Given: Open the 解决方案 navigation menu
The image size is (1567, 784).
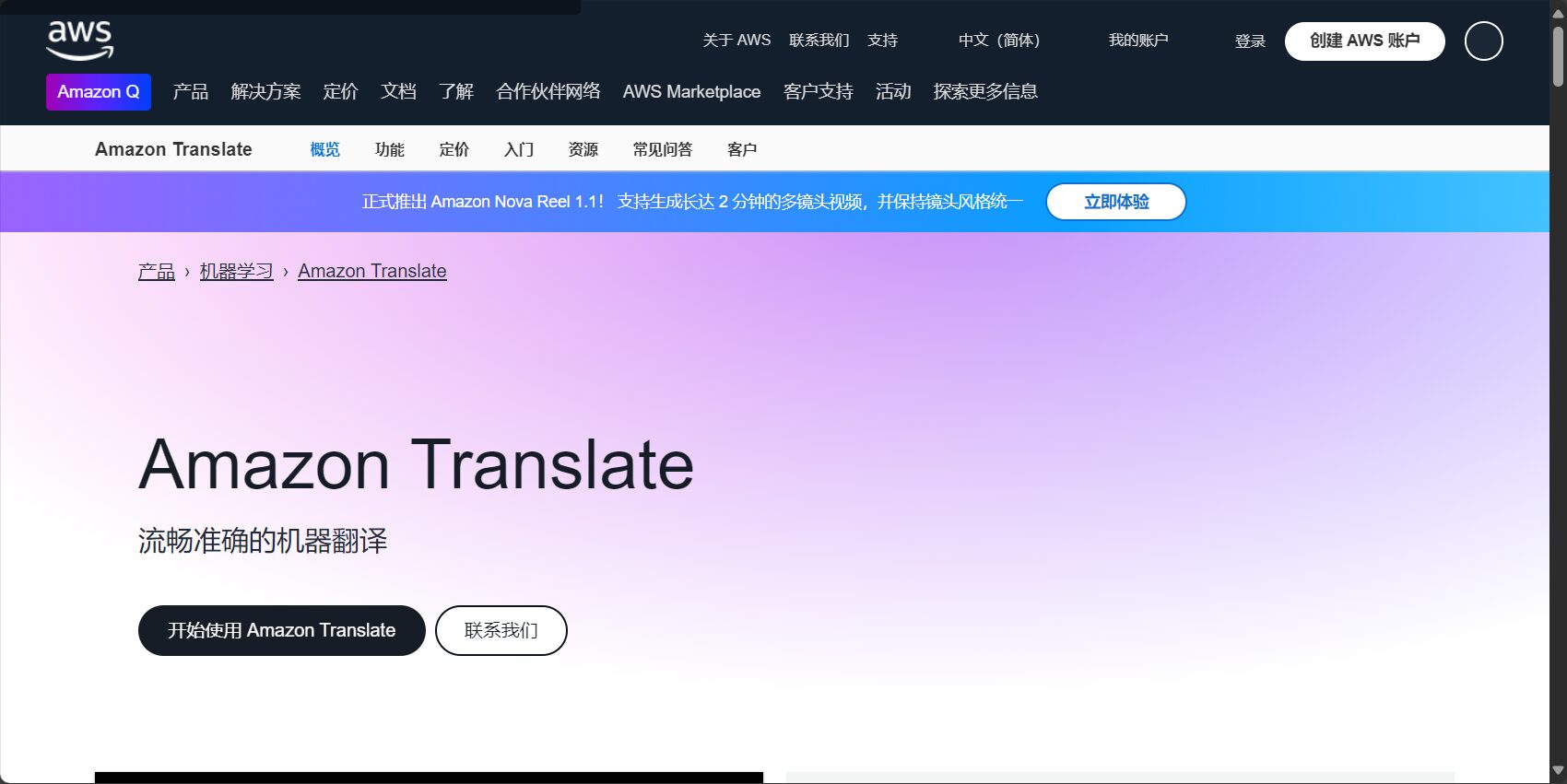Looking at the screenshot, I should (x=265, y=92).
